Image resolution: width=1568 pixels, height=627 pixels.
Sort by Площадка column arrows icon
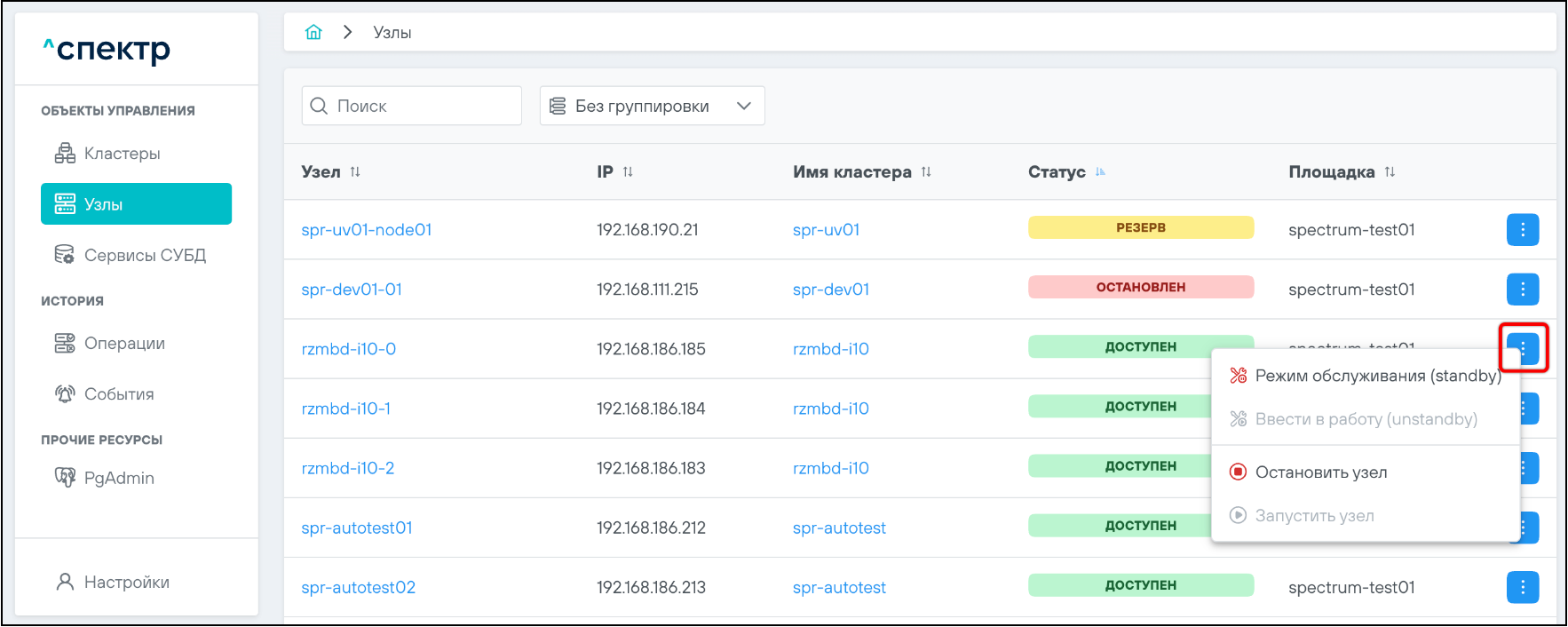[x=1390, y=172]
